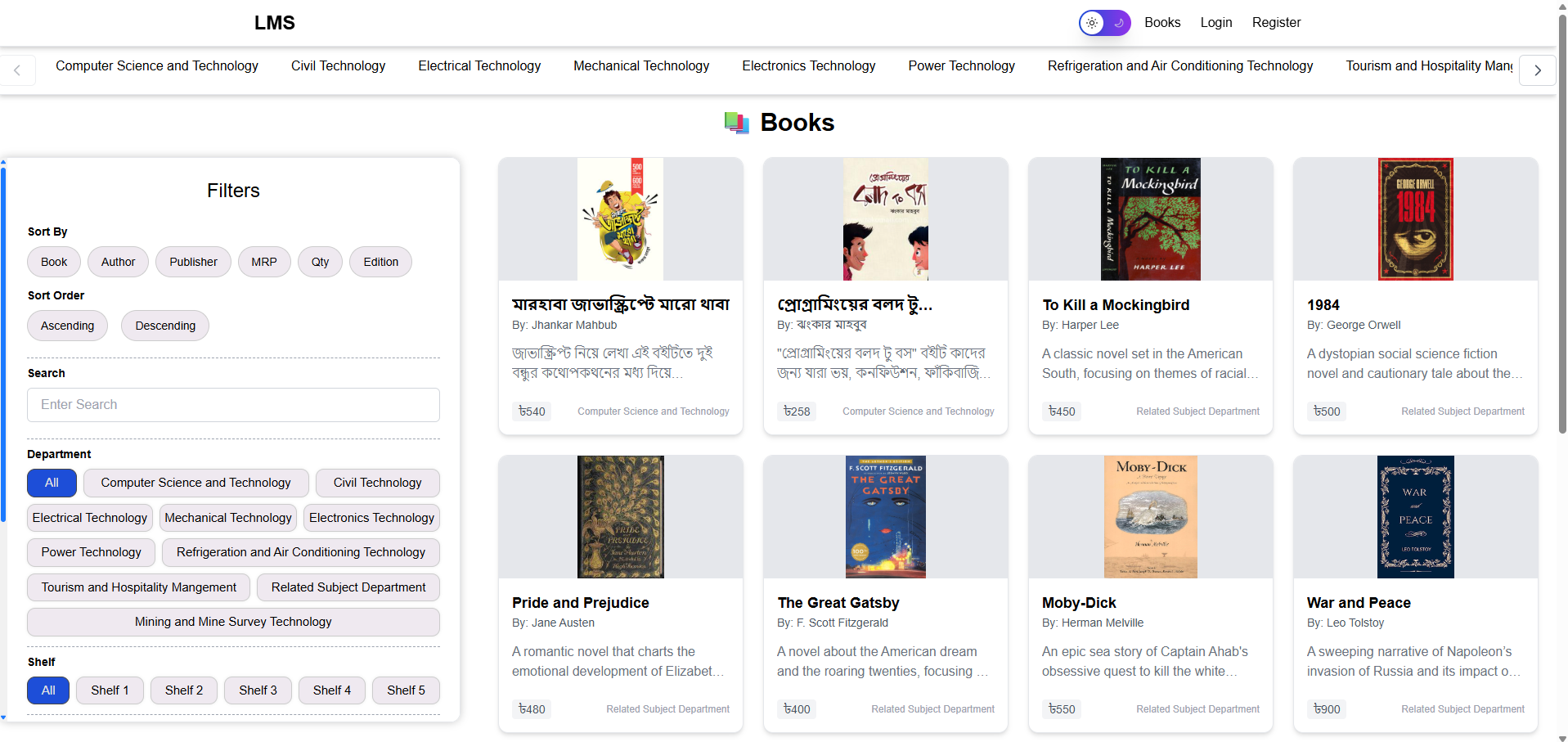Filter by Shelf 2
This screenshot has width=1568, height=742.
[184, 690]
